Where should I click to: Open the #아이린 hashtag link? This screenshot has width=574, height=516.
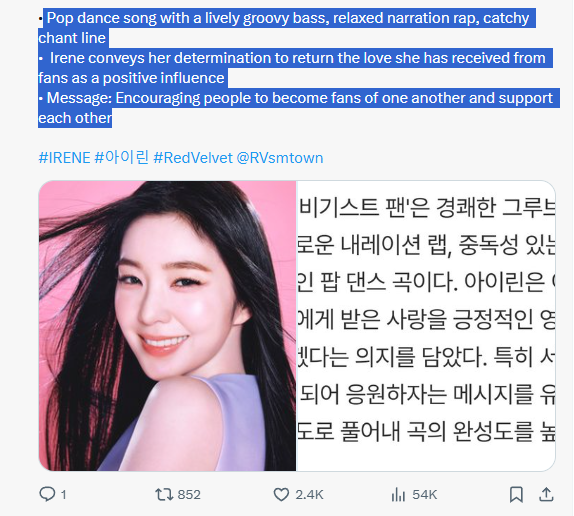coord(122,158)
